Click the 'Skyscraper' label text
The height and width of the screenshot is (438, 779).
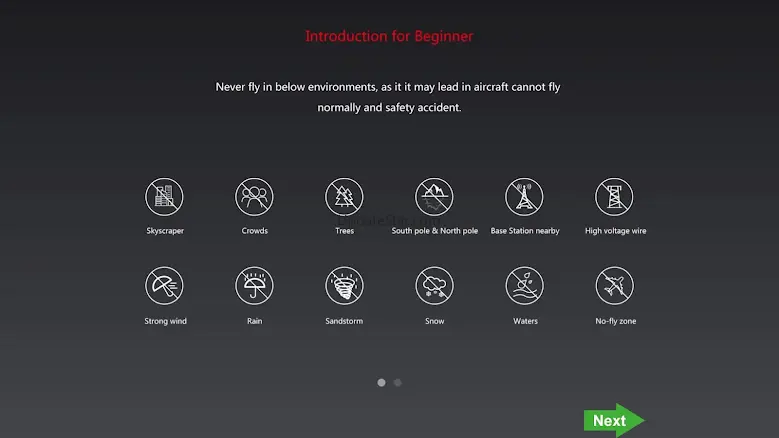coord(165,231)
